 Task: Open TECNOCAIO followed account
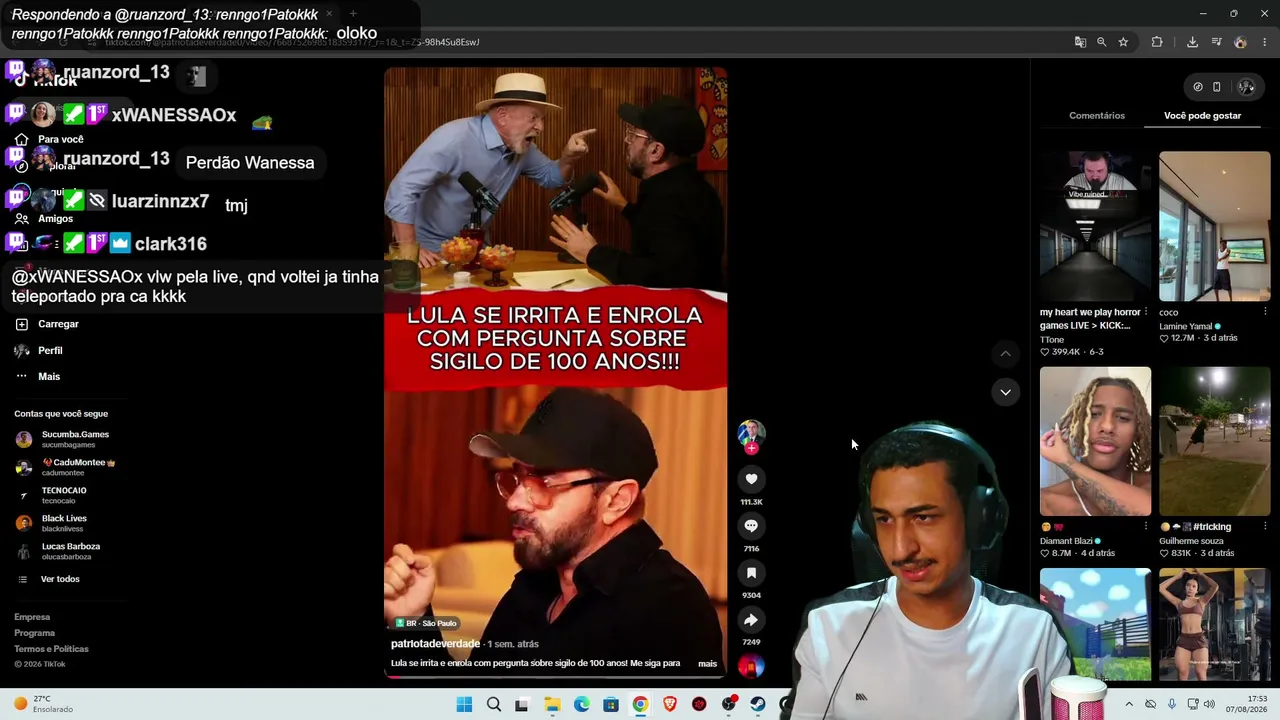coord(51,495)
